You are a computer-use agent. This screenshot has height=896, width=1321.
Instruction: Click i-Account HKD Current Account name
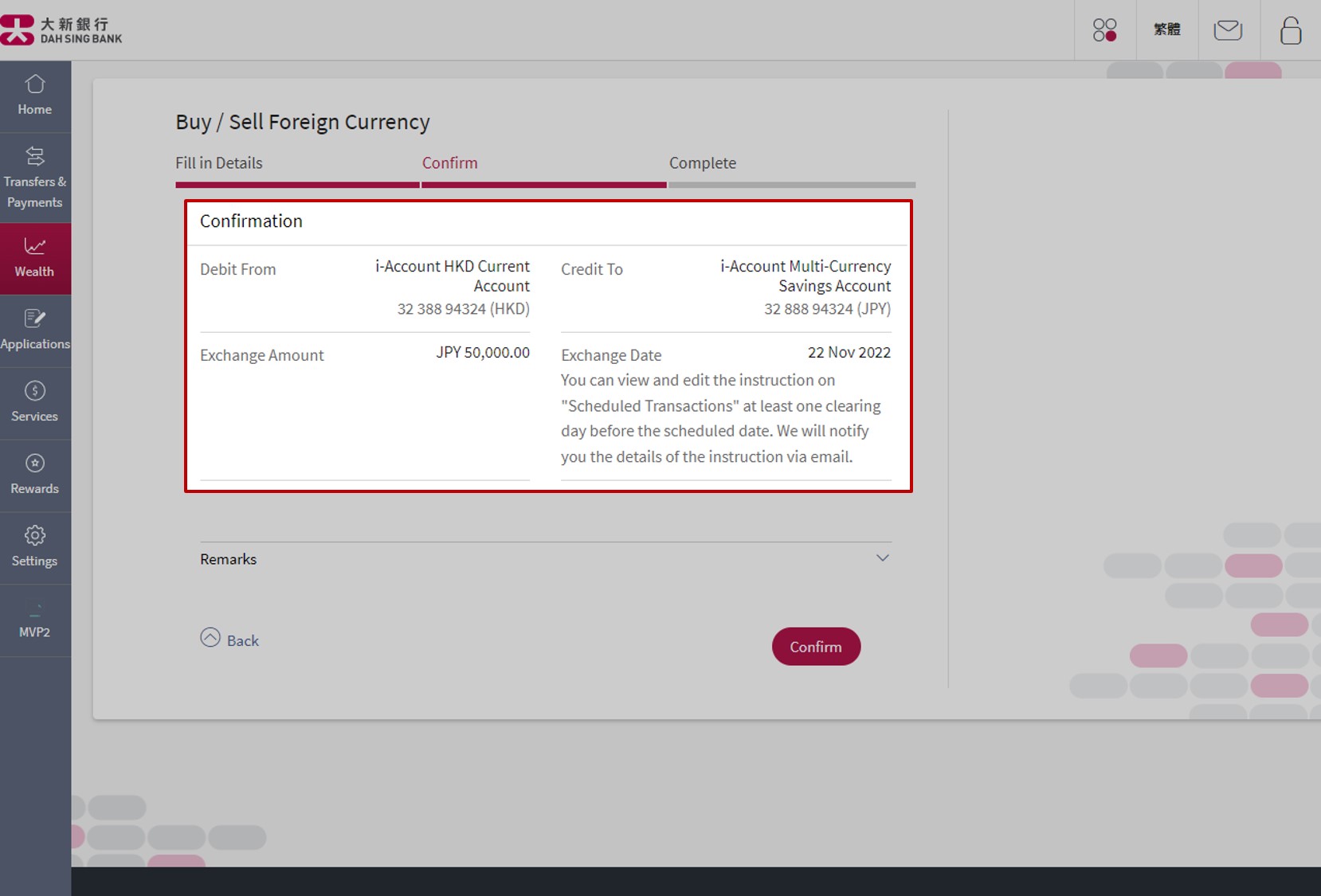coord(453,276)
